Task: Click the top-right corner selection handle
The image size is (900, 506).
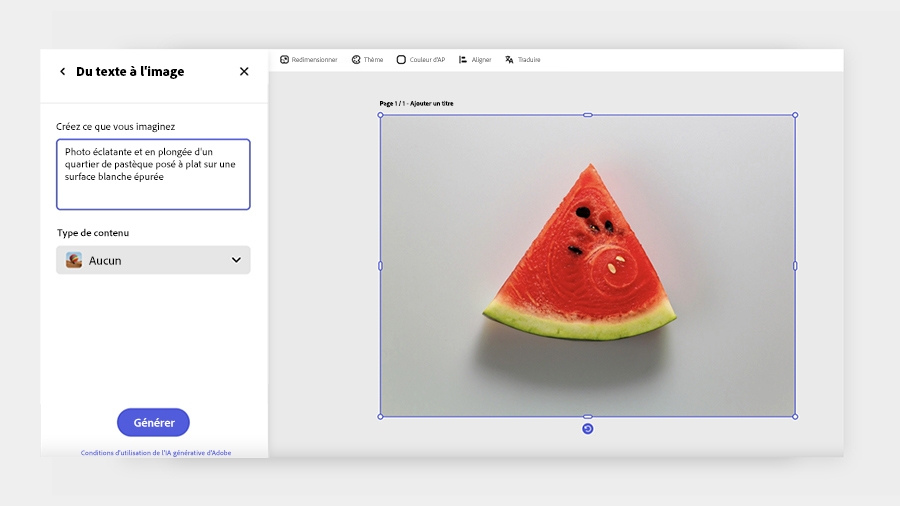Action: point(795,115)
